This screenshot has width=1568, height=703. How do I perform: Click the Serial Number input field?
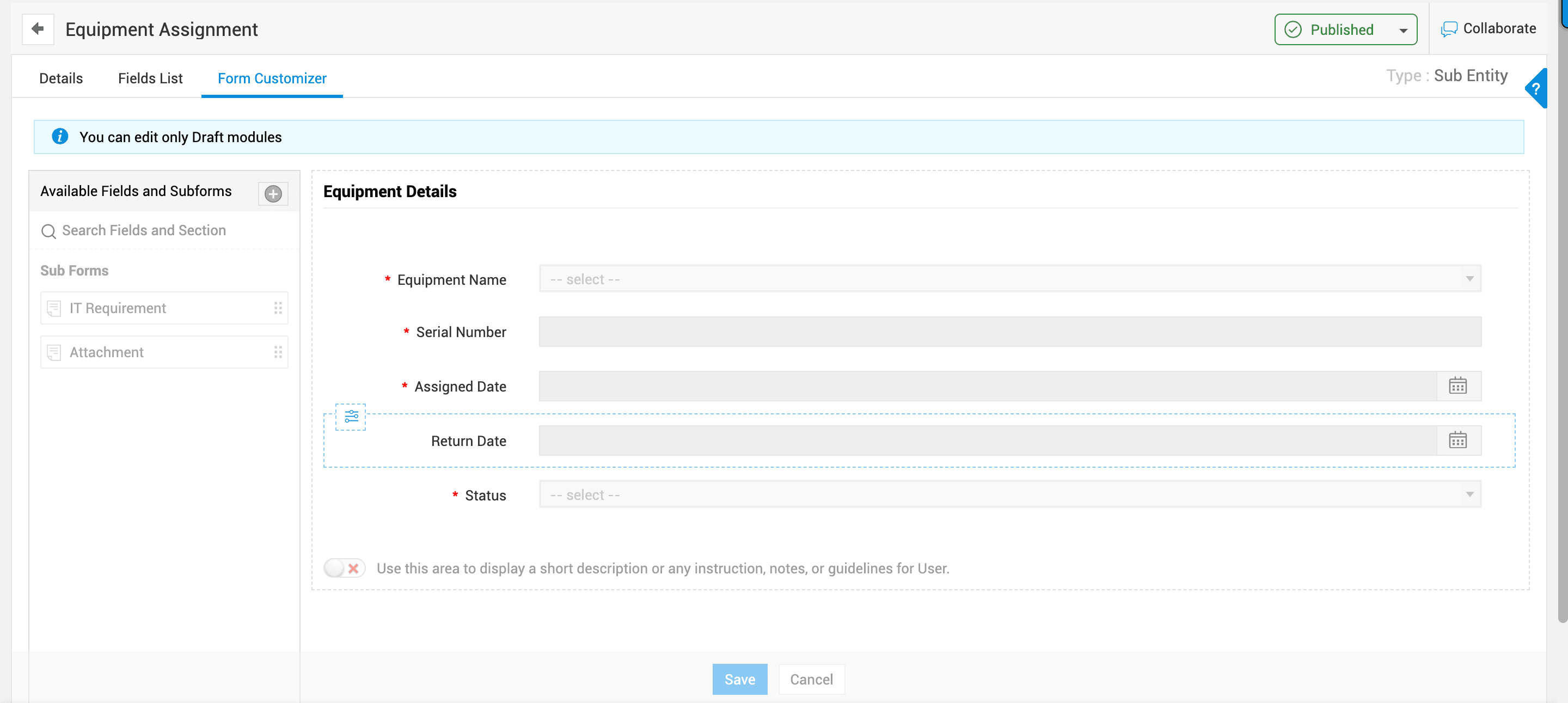[1010, 331]
